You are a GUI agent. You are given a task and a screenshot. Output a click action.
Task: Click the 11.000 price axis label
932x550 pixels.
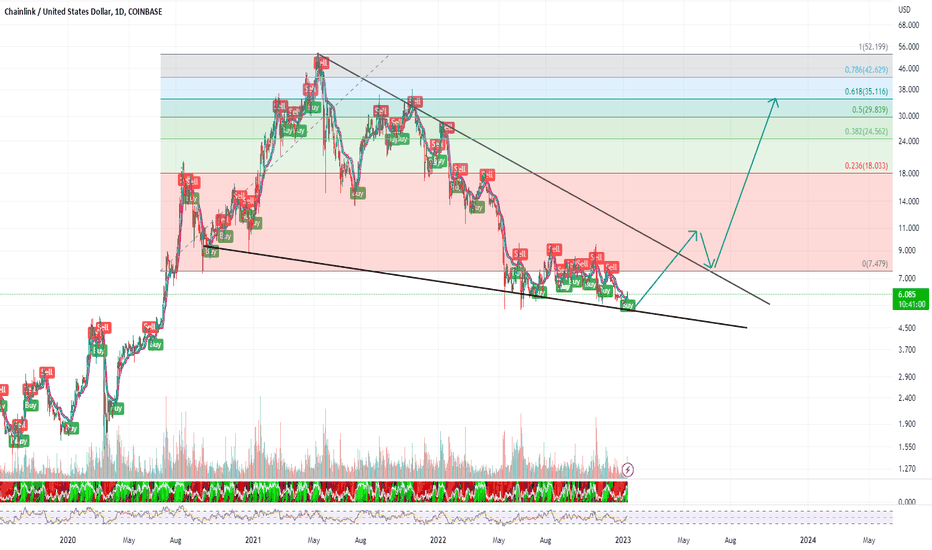(x=909, y=228)
